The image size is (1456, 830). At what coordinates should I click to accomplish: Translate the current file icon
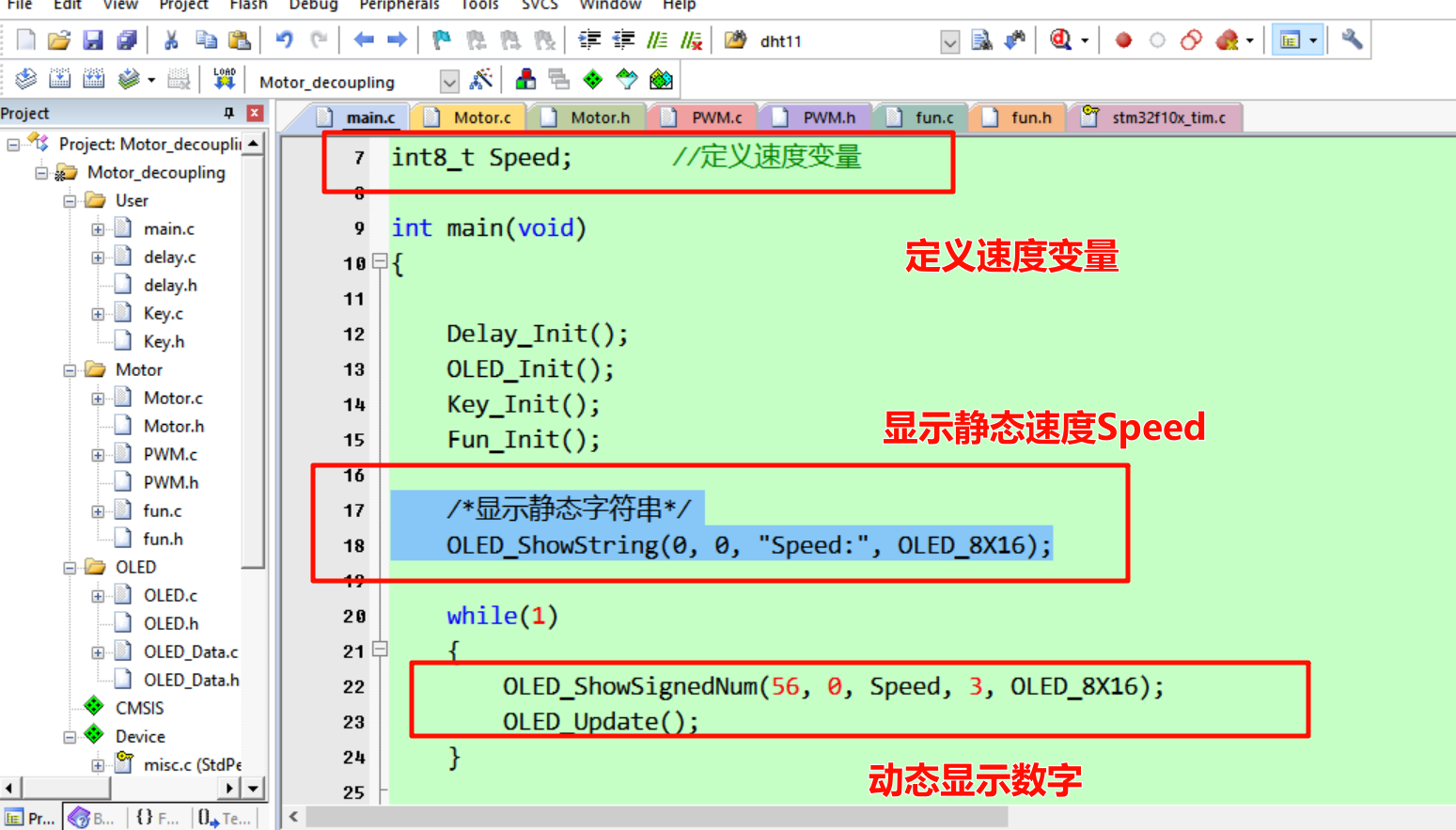tap(26, 80)
